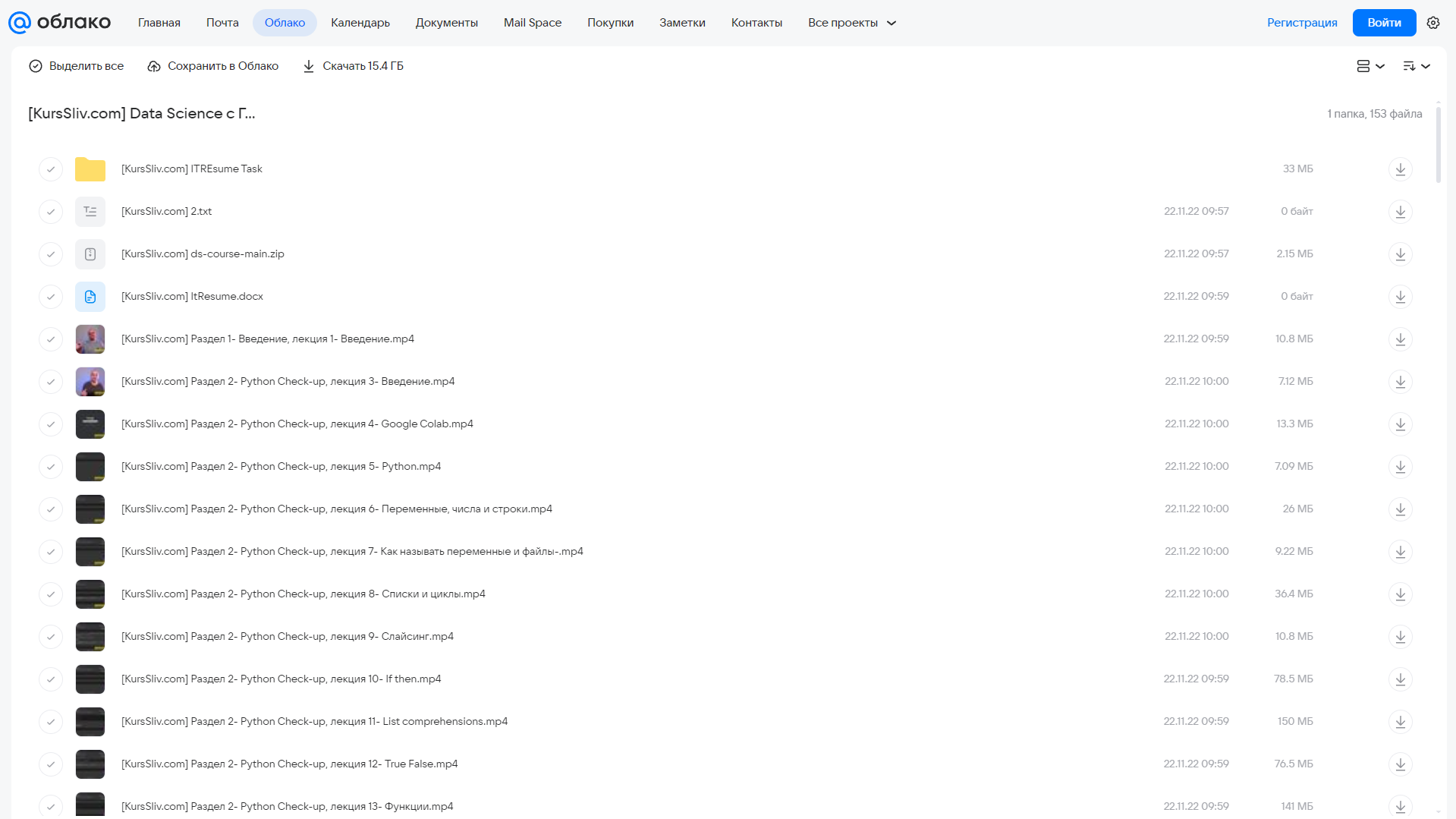
Task: Open the Введение lecture 1 video thumbnail
Action: pyautogui.click(x=90, y=339)
